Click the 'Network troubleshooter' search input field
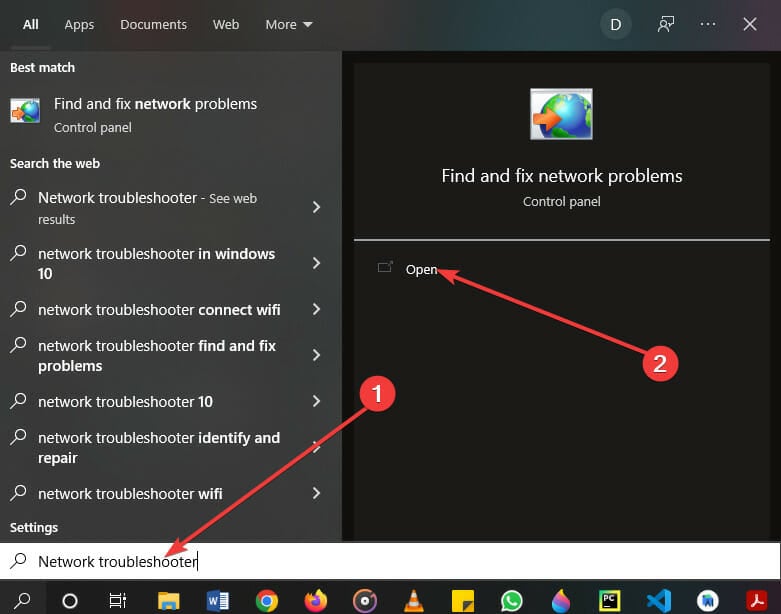Image resolution: width=781 pixels, height=614 pixels. 390,561
